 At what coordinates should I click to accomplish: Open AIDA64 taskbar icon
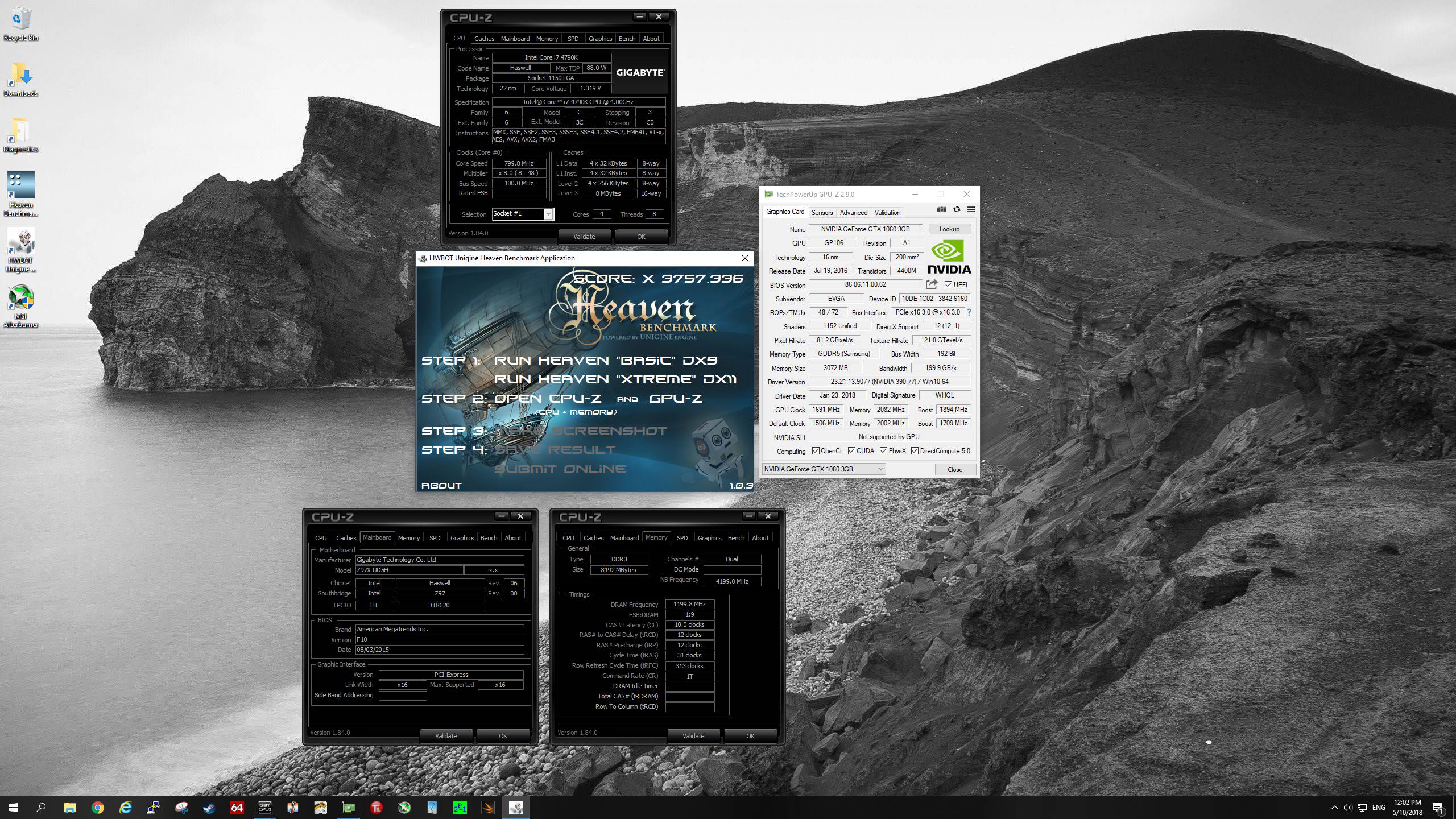coord(237,808)
